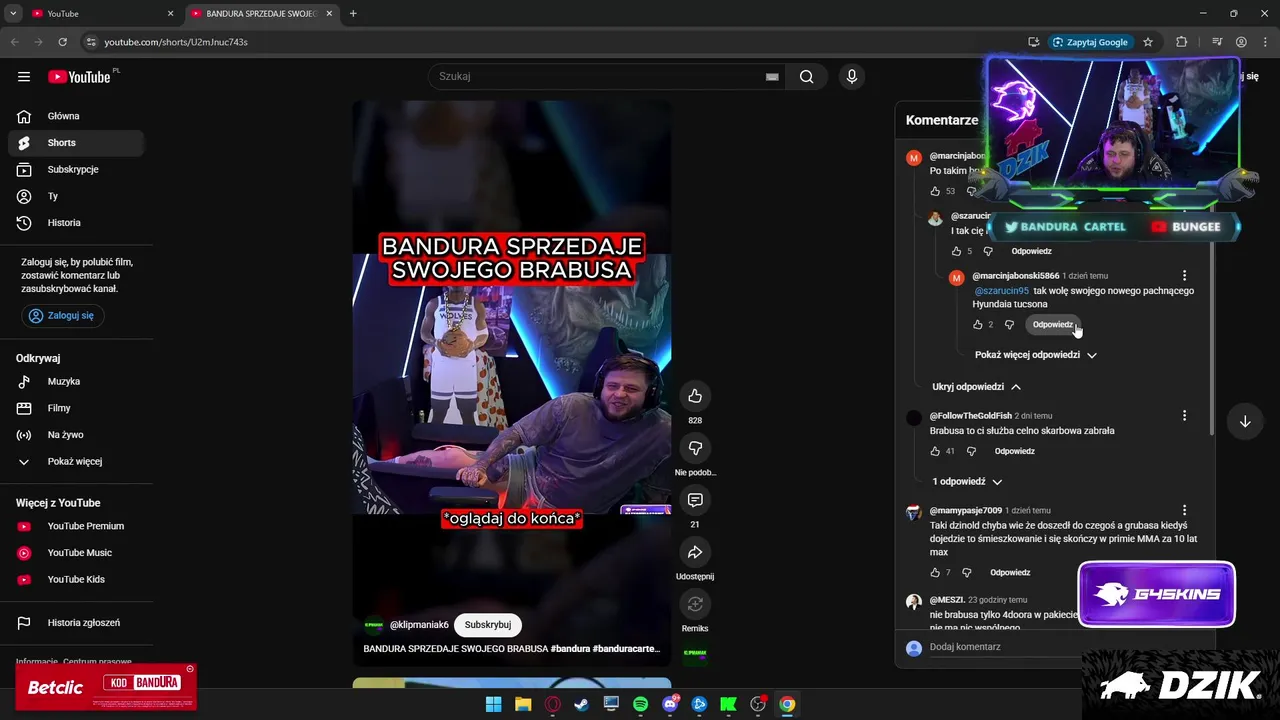Open a new Chrome tab with plus
This screenshot has width=1280, height=720.
point(353,14)
